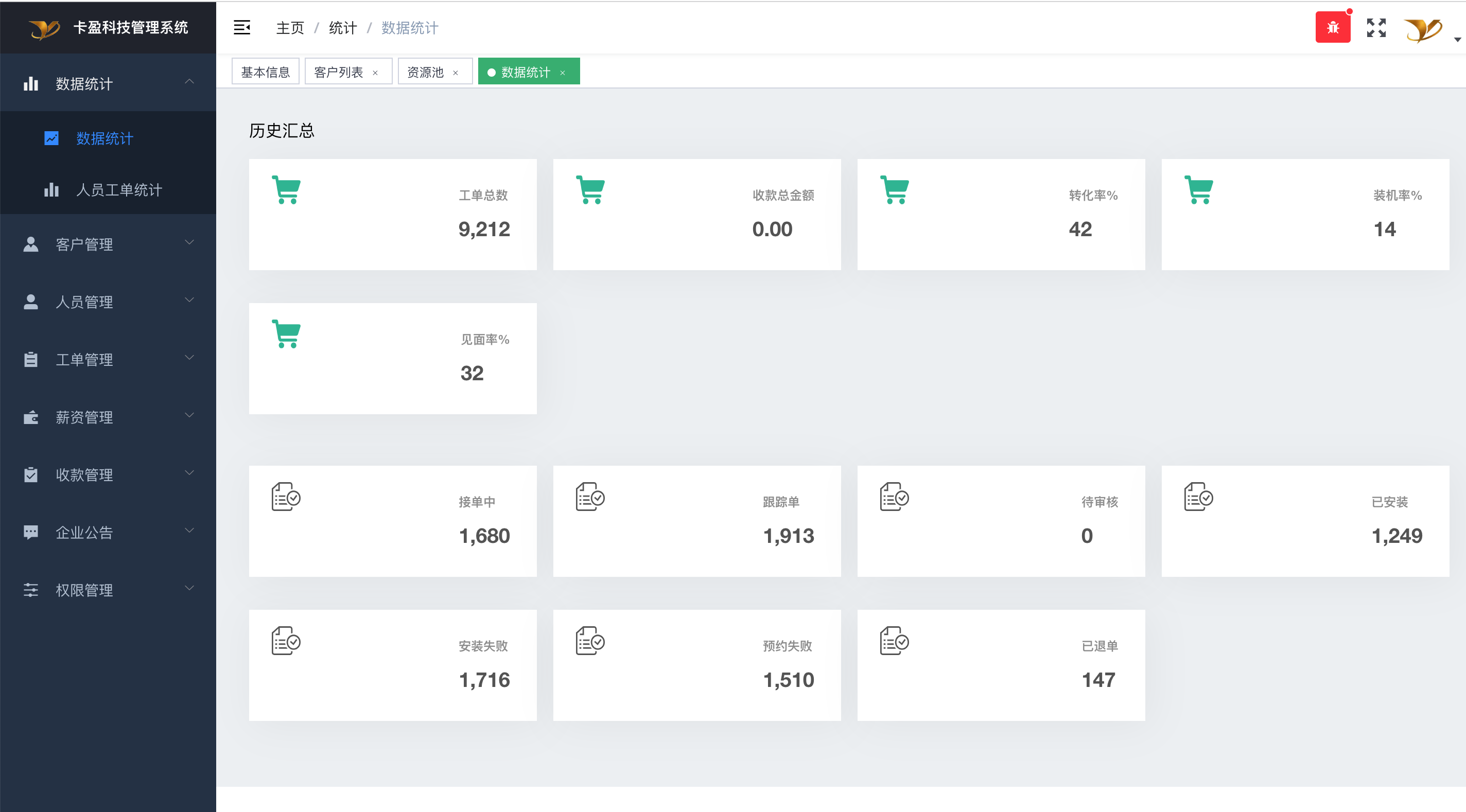Click the 1,510 value for 预约失败
Viewport: 1466px width, 812px height.
[x=788, y=679]
